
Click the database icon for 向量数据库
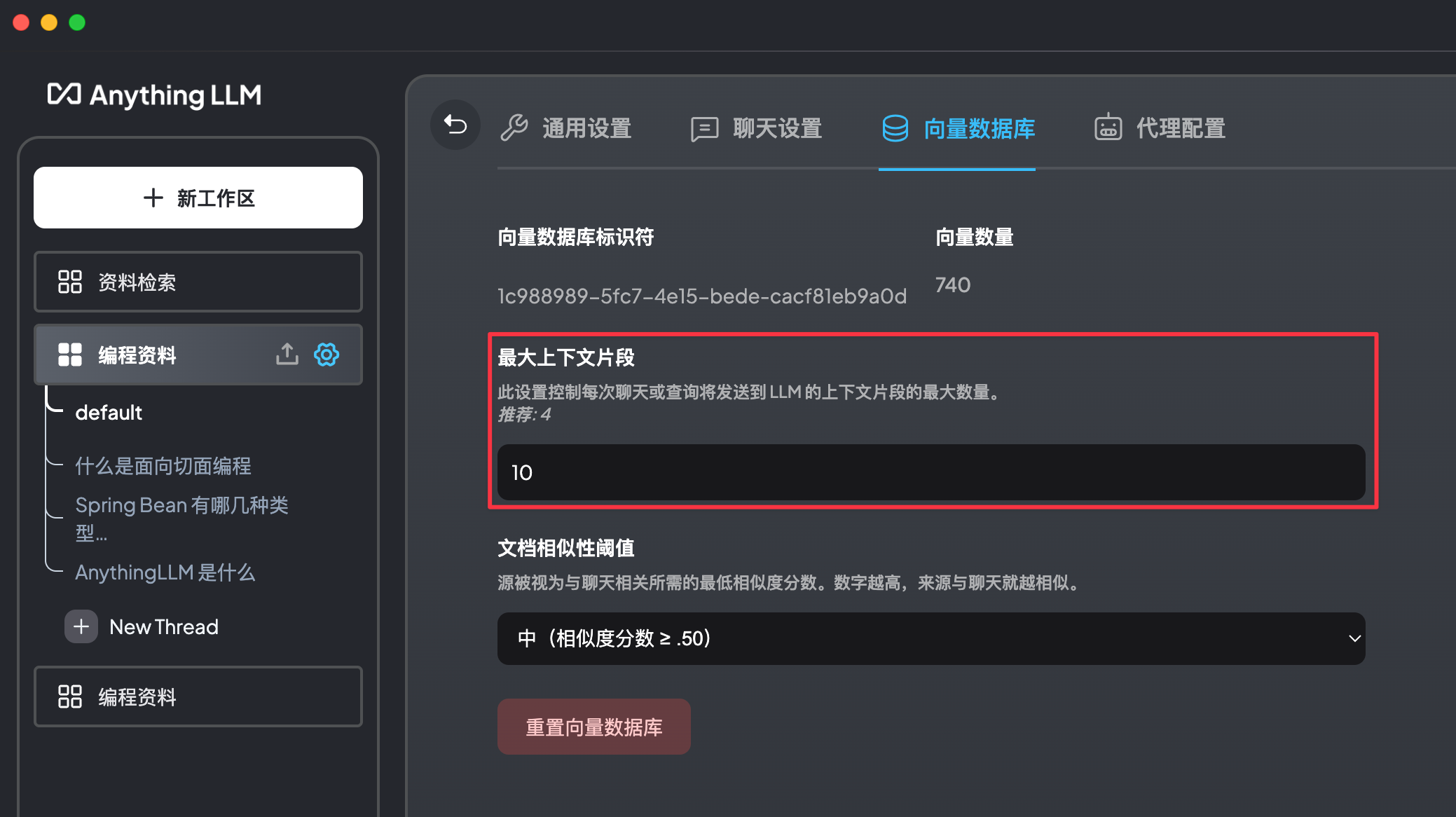pos(895,128)
